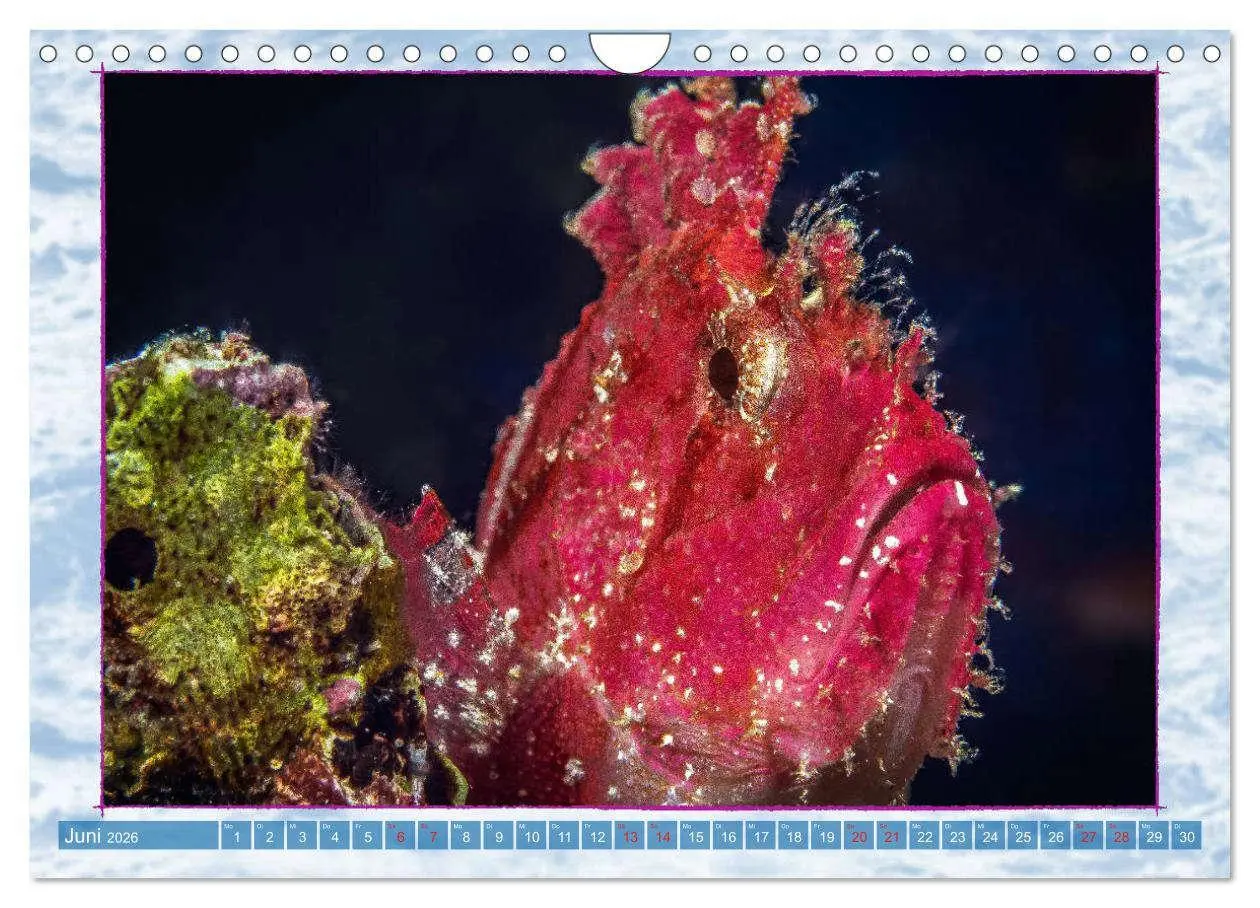The image size is (1260, 908).
Task: Choose day 24 in the calendar row
Action: 989,837
